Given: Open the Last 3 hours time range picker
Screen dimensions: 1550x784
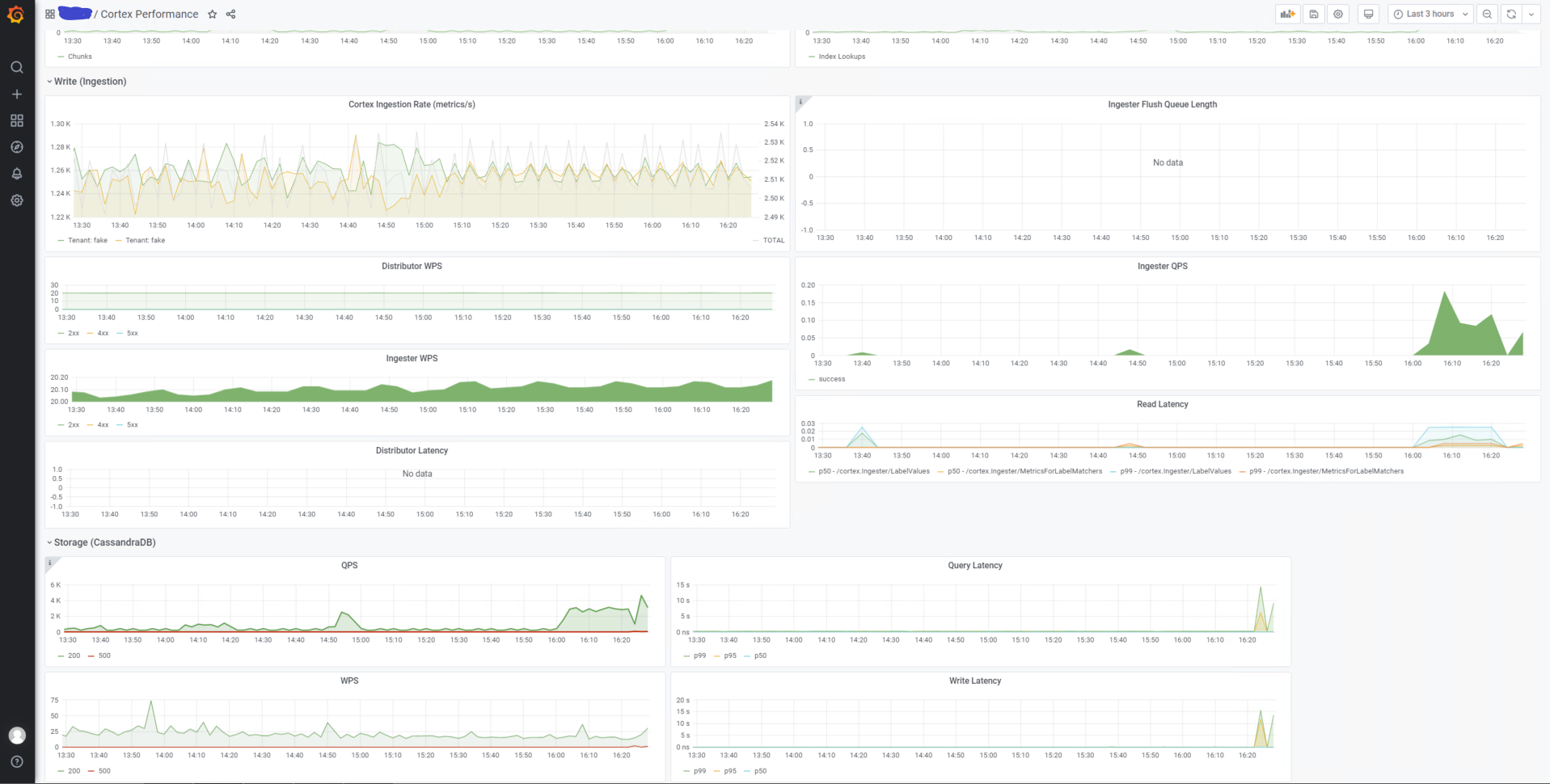Looking at the screenshot, I should (x=1430, y=14).
